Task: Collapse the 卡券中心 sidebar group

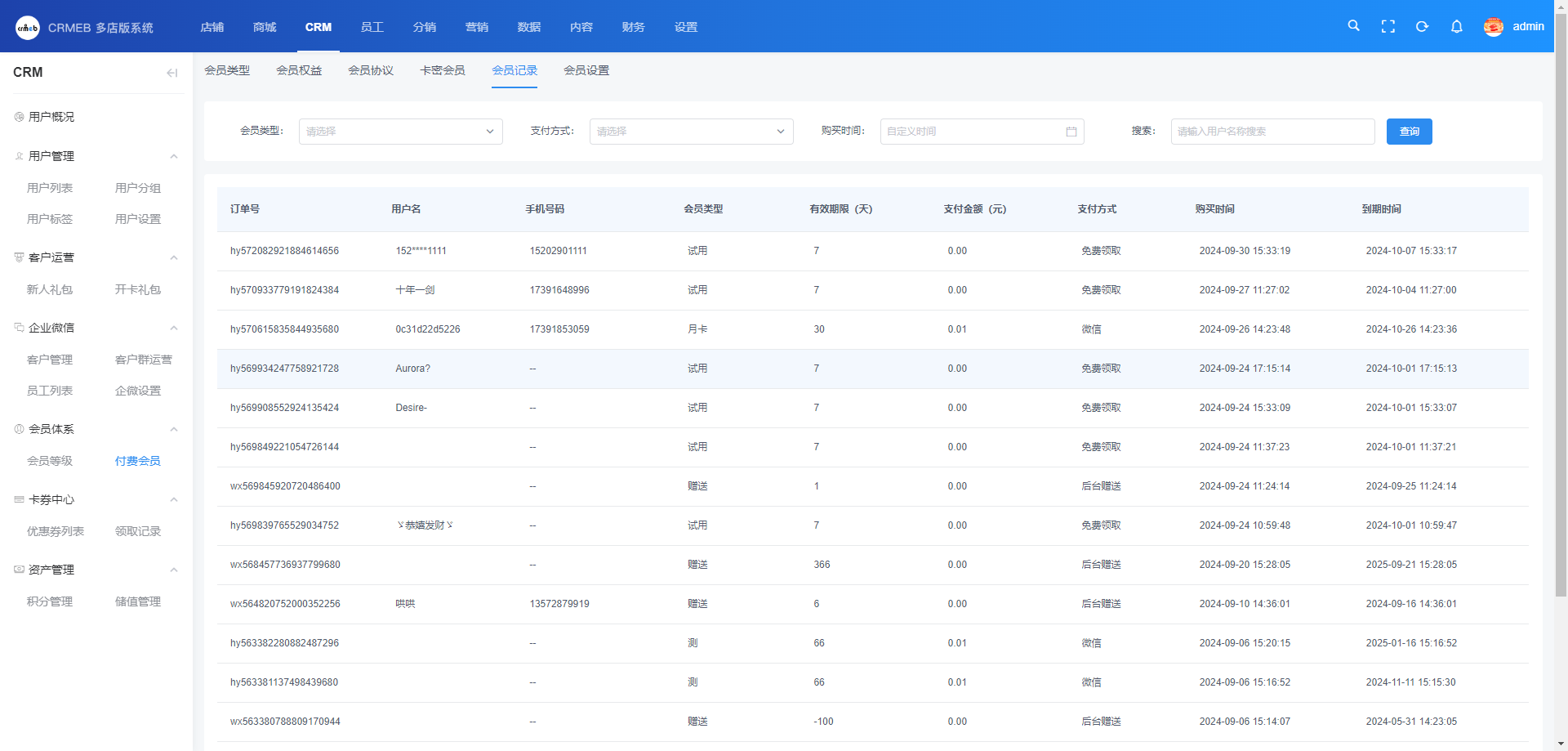Action: 173,499
